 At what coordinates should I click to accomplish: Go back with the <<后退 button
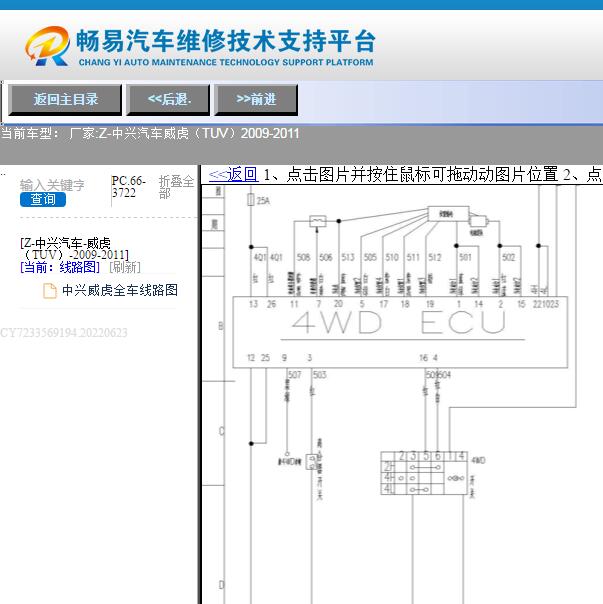[168, 100]
